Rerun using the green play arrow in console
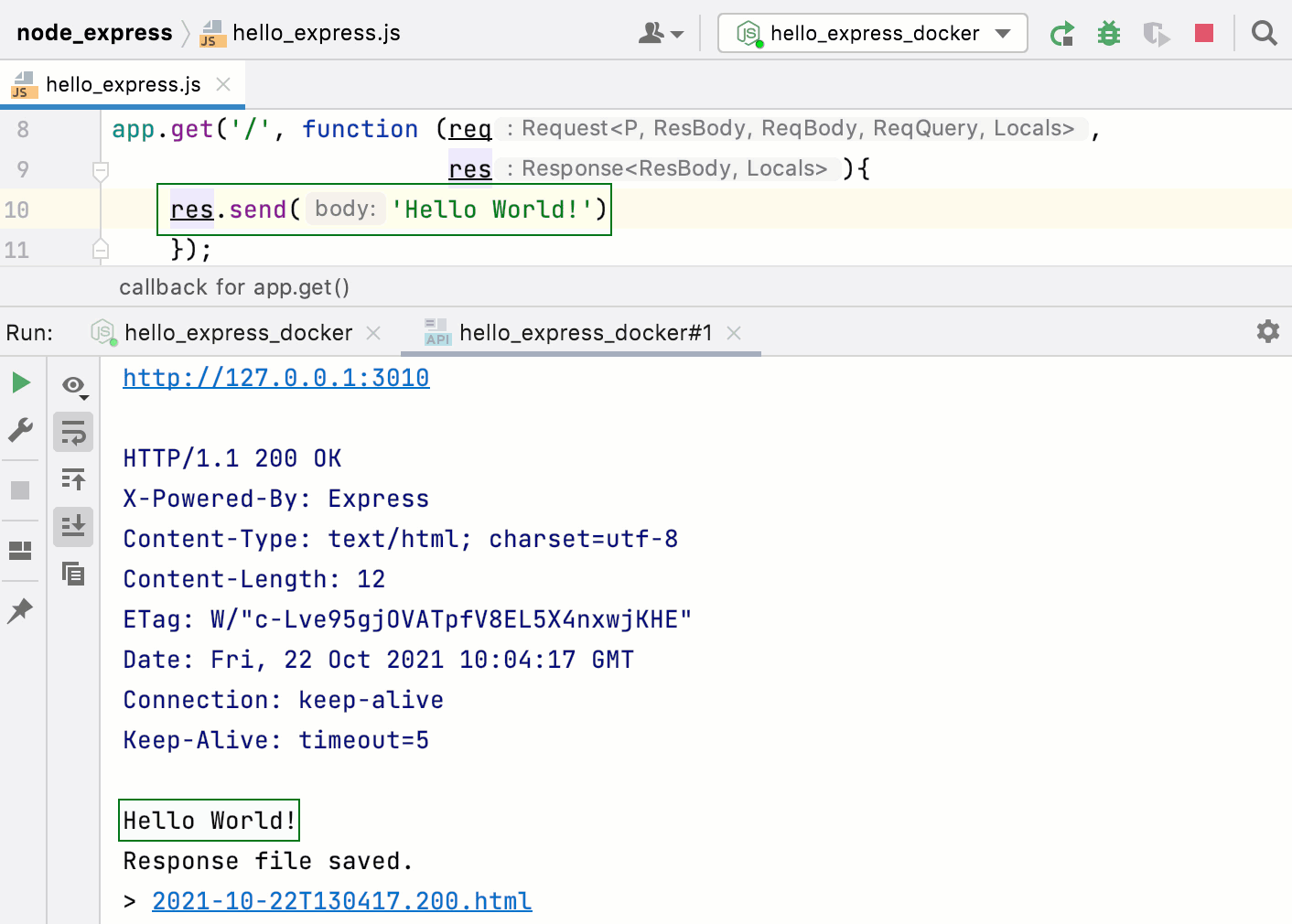Image resolution: width=1292 pixels, height=924 pixels. pos(20,382)
